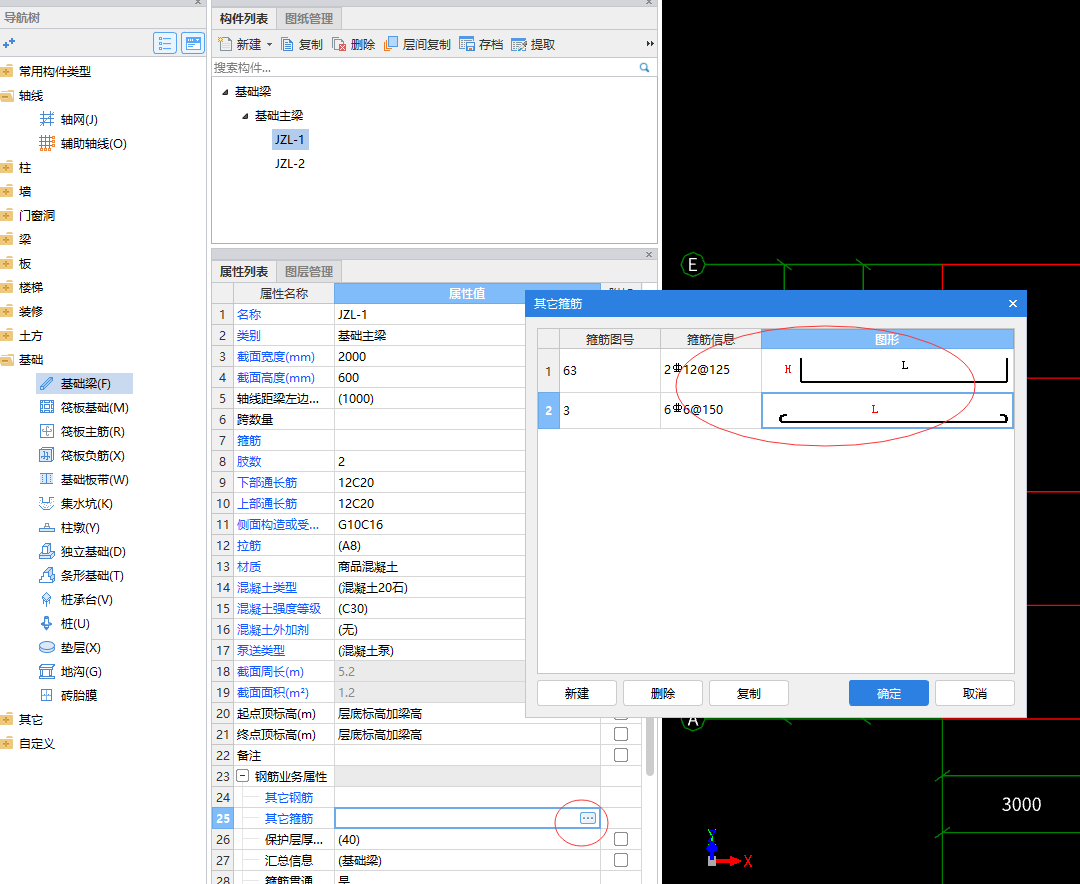
Task: Show more toolbar items chevron
Action: [650, 43]
